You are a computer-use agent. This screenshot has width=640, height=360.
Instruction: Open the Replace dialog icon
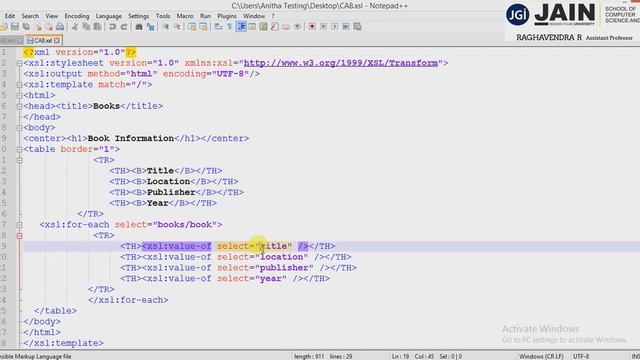(151, 27)
